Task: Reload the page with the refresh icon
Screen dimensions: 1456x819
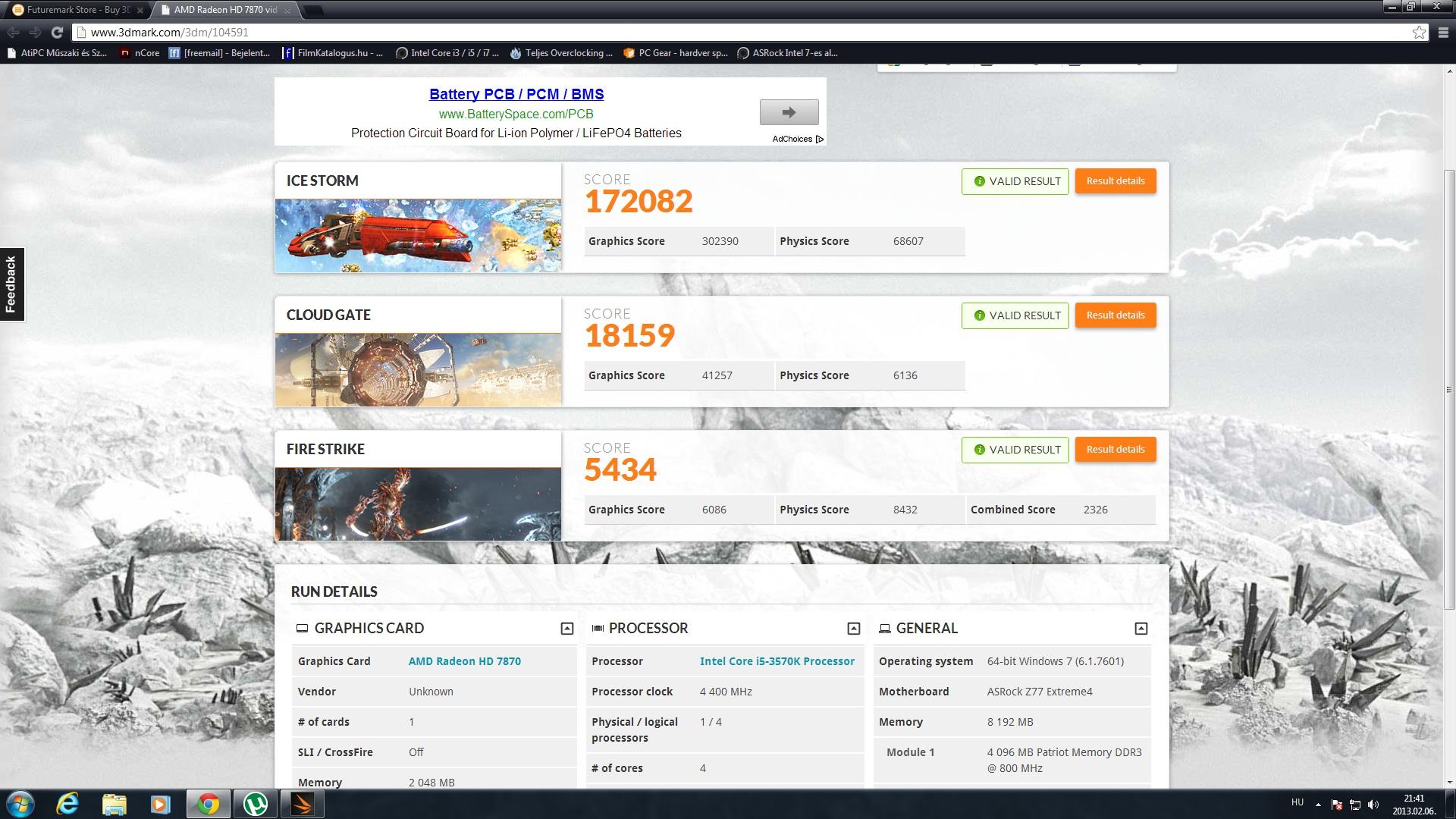Action: [x=57, y=32]
